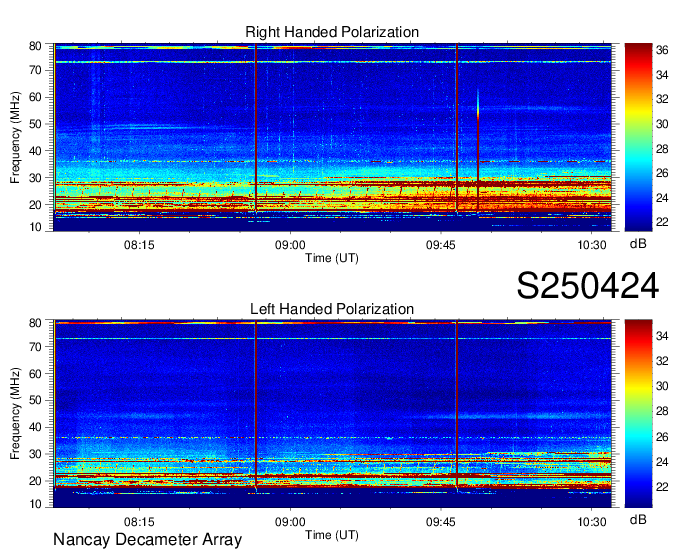
Task: Click the Left Handed Polarization colorbar
Action: pos(638,413)
